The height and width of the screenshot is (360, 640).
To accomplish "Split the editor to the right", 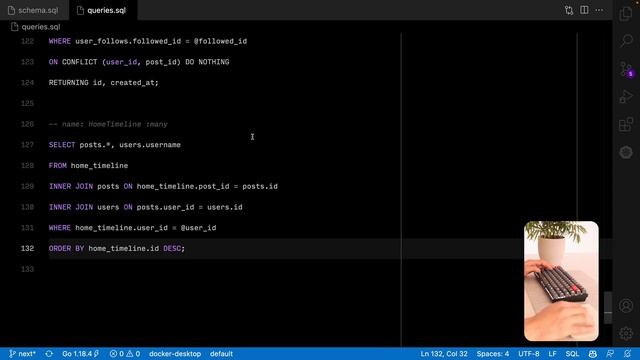I will pyautogui.click(x=584, y=10).
